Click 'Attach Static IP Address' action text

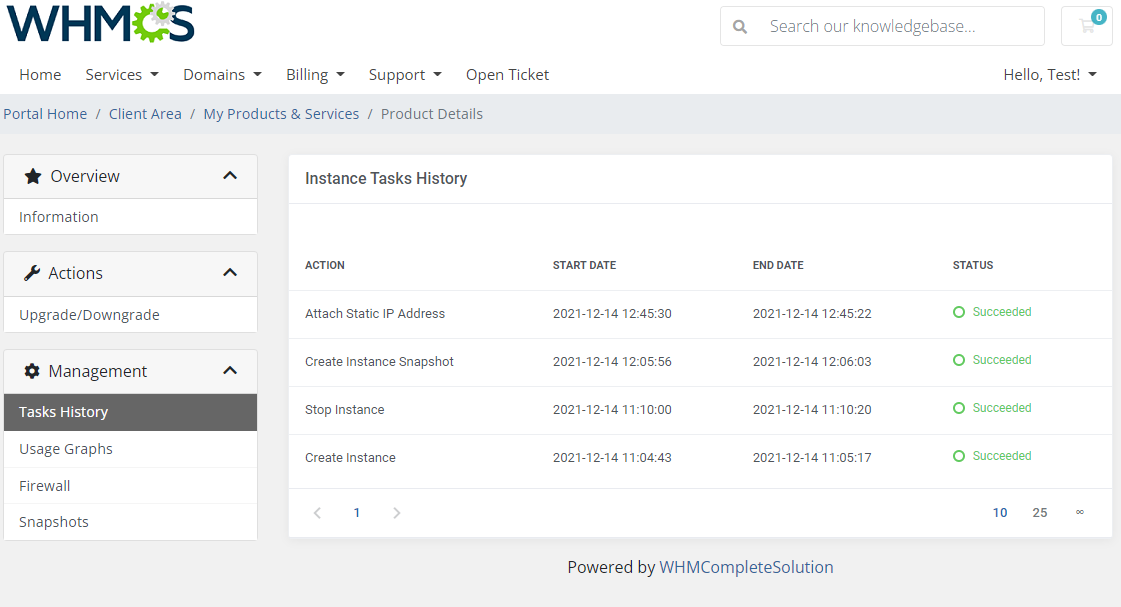coord(375,313)
